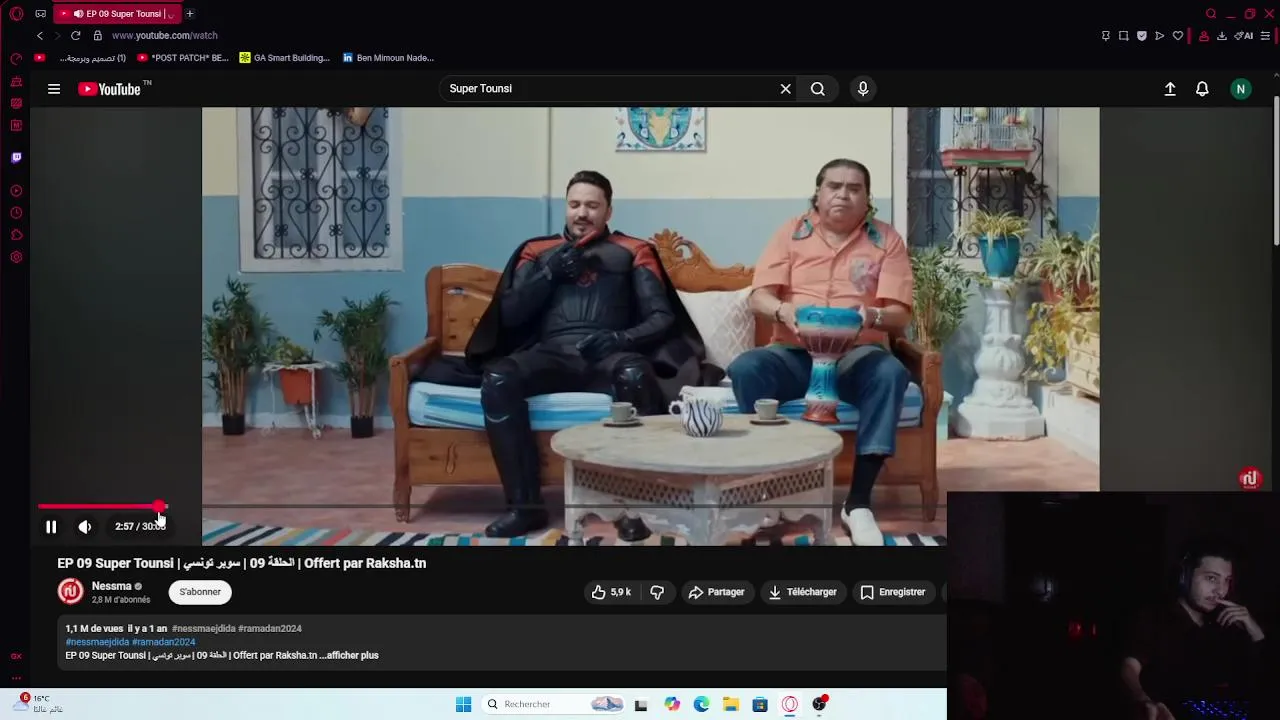The image size is (1280, 720).
Task: Open a new browser tab
Action: 189,14
